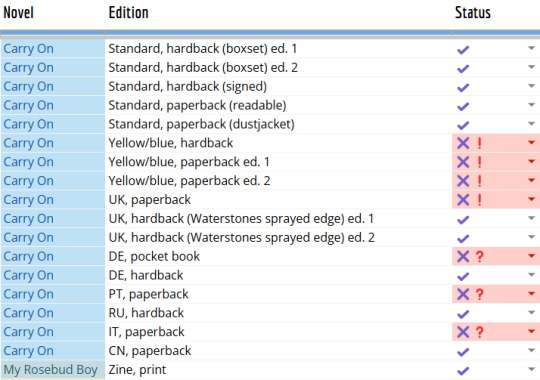Select the Status column header
The height and width of the screenshot is (380, 540).
[x=472, y=13]
